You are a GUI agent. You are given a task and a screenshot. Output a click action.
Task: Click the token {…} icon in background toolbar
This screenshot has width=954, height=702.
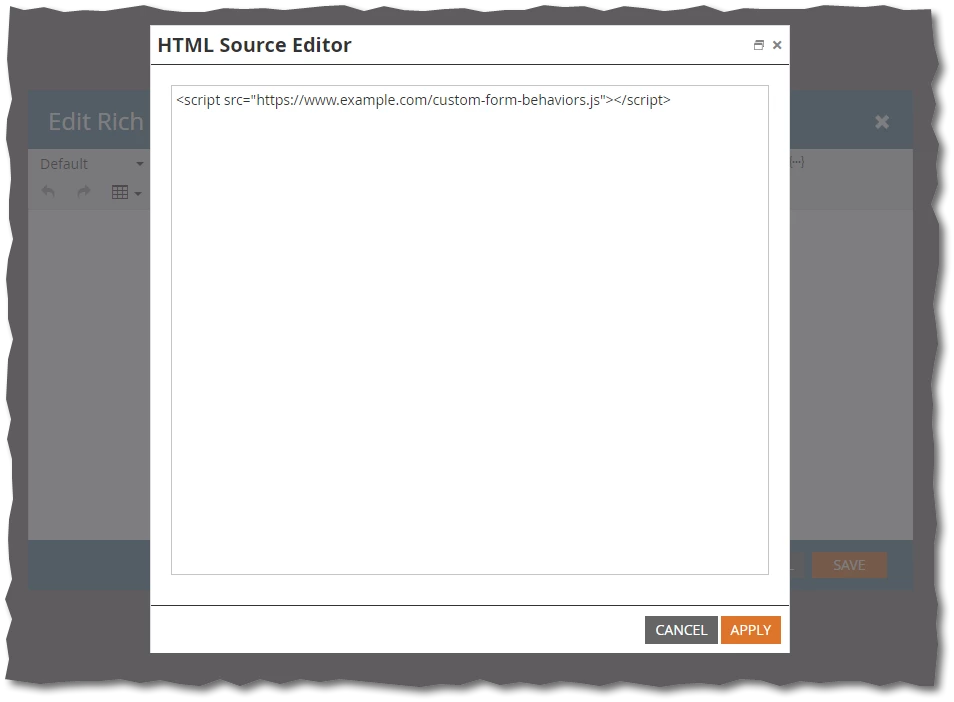coord(797,162)
